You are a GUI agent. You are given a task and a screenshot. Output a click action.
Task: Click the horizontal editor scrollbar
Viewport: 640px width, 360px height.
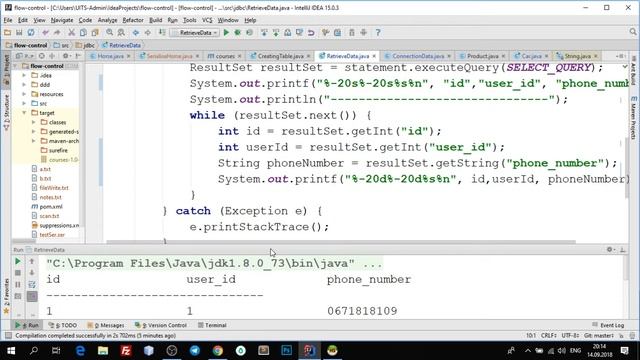341,242
